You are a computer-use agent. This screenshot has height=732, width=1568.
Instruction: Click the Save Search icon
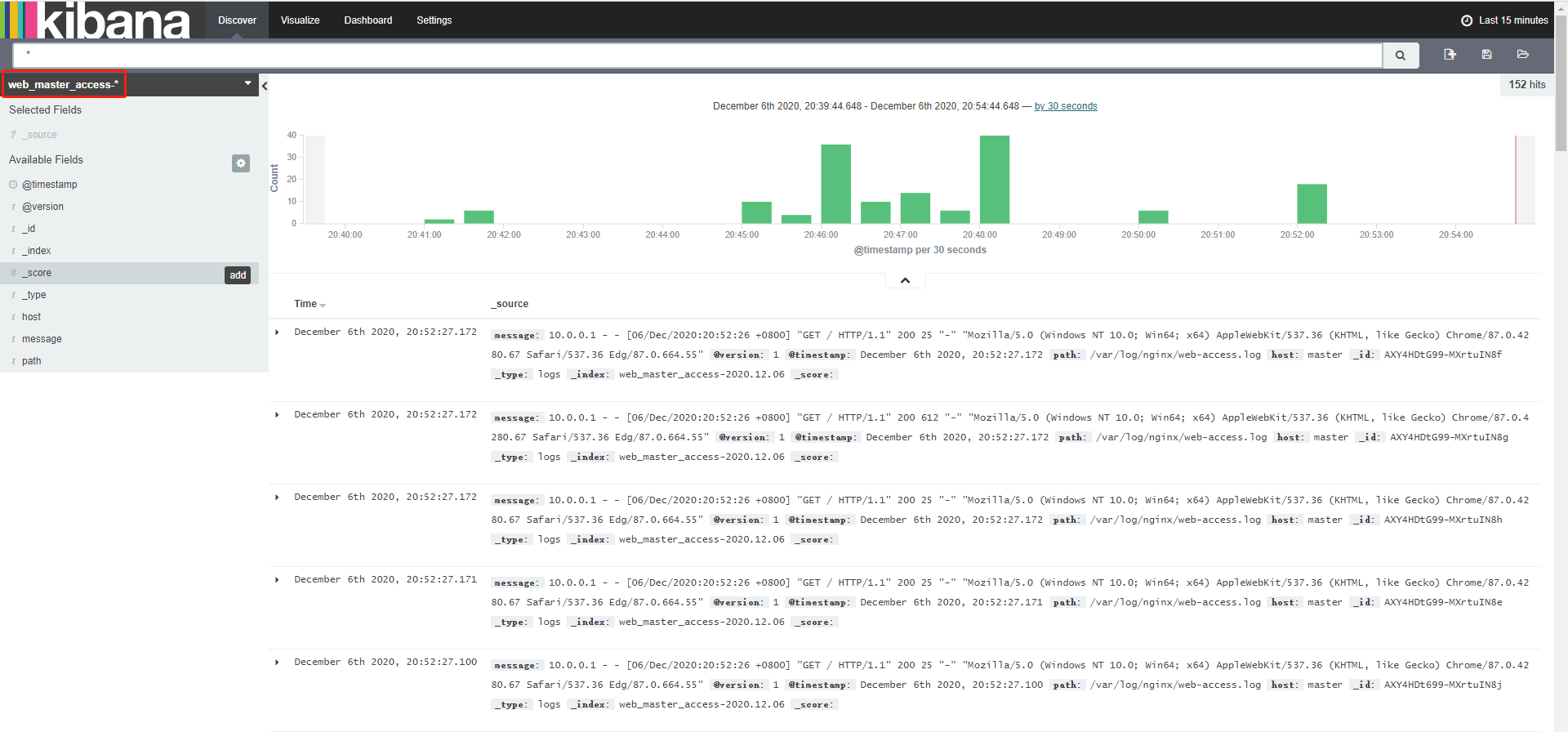point(1486,54)
